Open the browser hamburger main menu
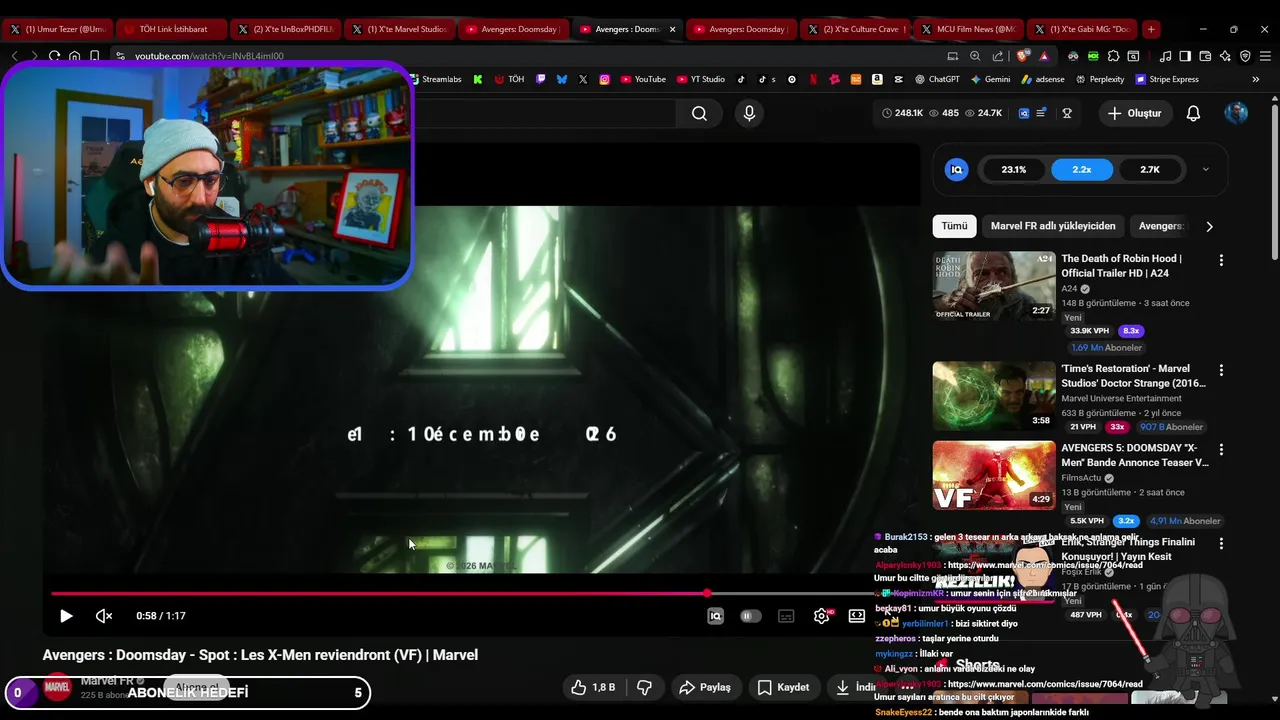This screenshot has height=720, width=1280. (x=1265, y=56)
